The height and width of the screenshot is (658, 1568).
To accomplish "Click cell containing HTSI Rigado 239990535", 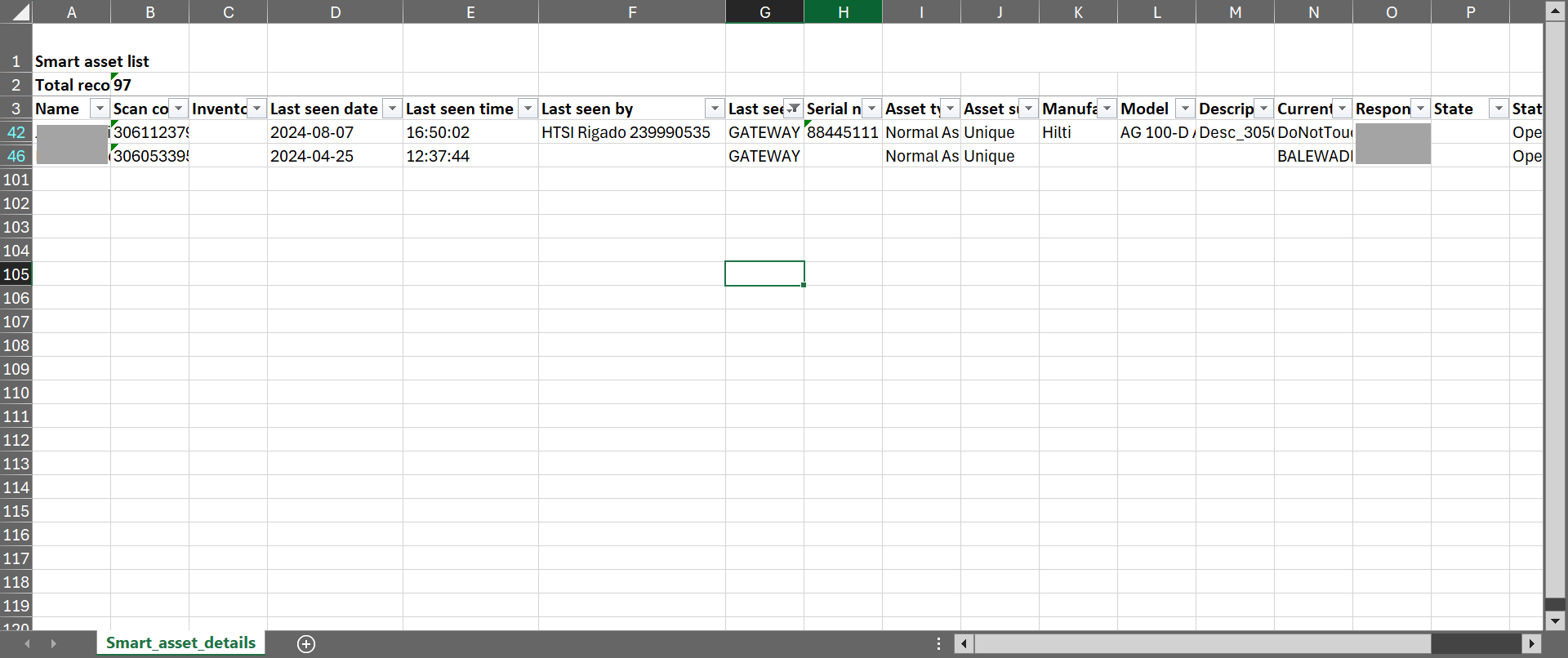I will click(x=626, y=132).
